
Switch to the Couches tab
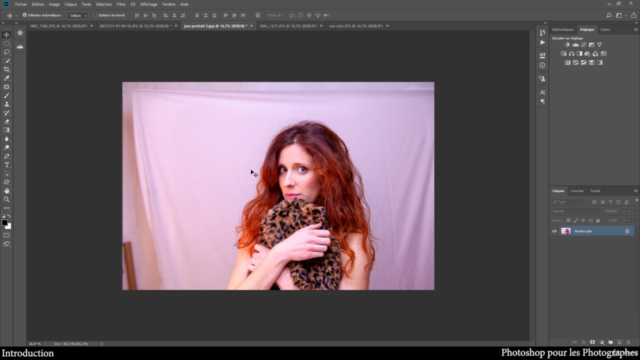click(577, 191)
